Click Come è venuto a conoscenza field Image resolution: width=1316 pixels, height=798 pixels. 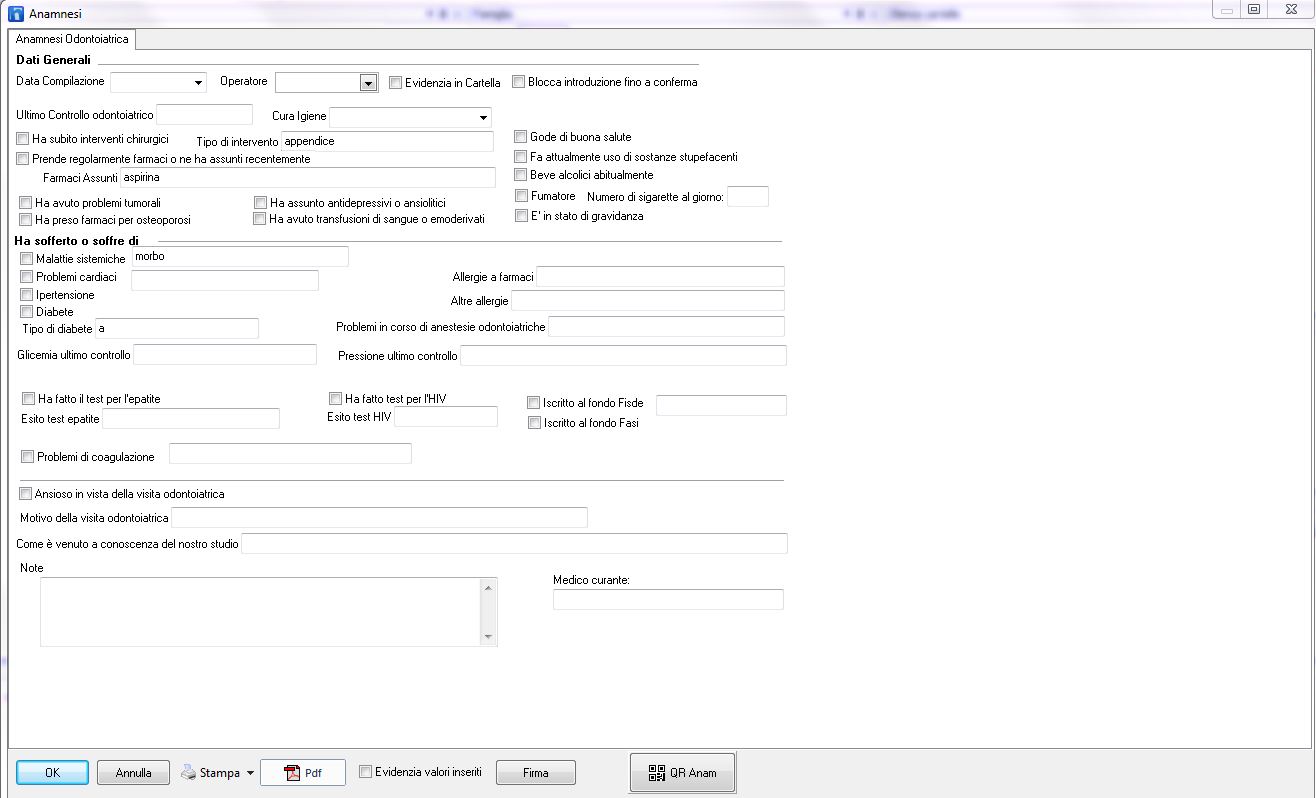pos(515,543)
